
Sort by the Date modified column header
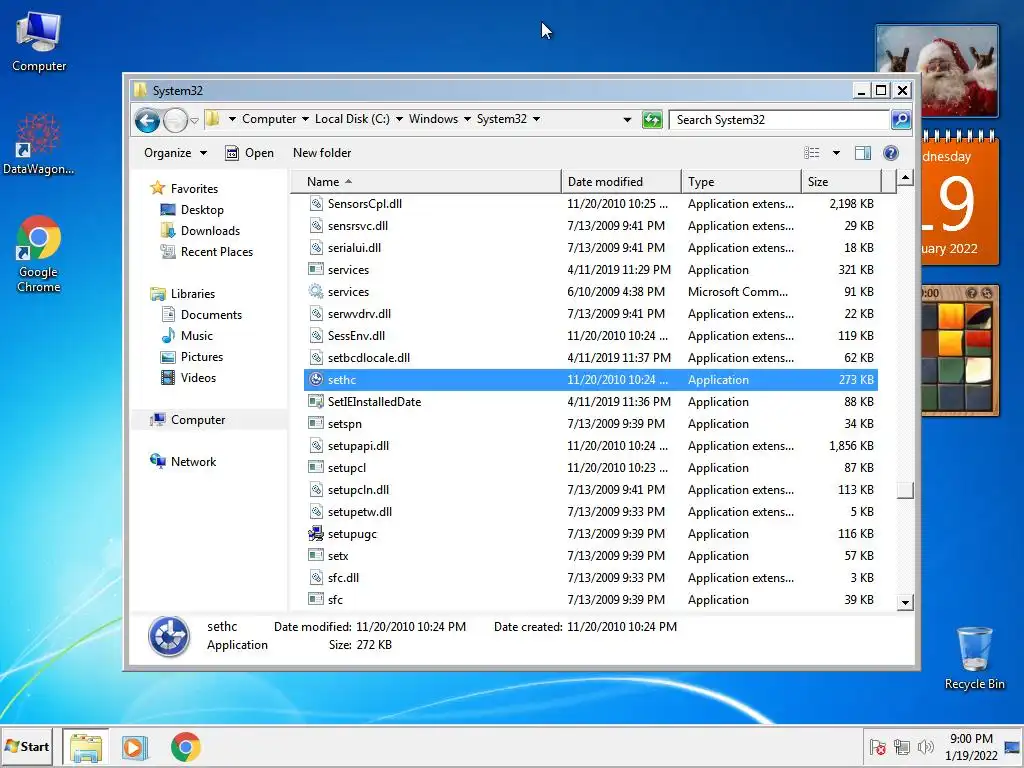point(620,182)
